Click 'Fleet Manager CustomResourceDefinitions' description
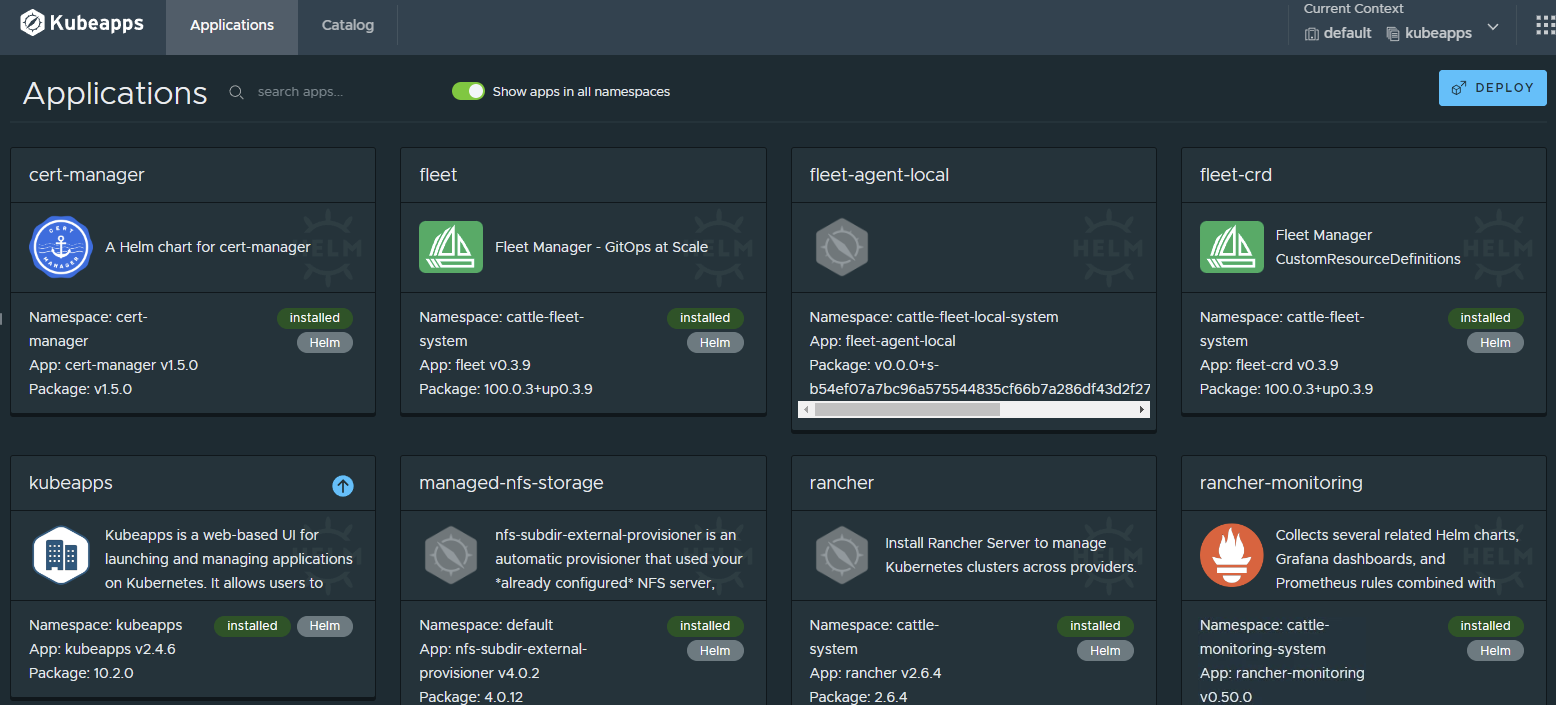Viewport: 1556px width, 705px height. click(1368, 247)
